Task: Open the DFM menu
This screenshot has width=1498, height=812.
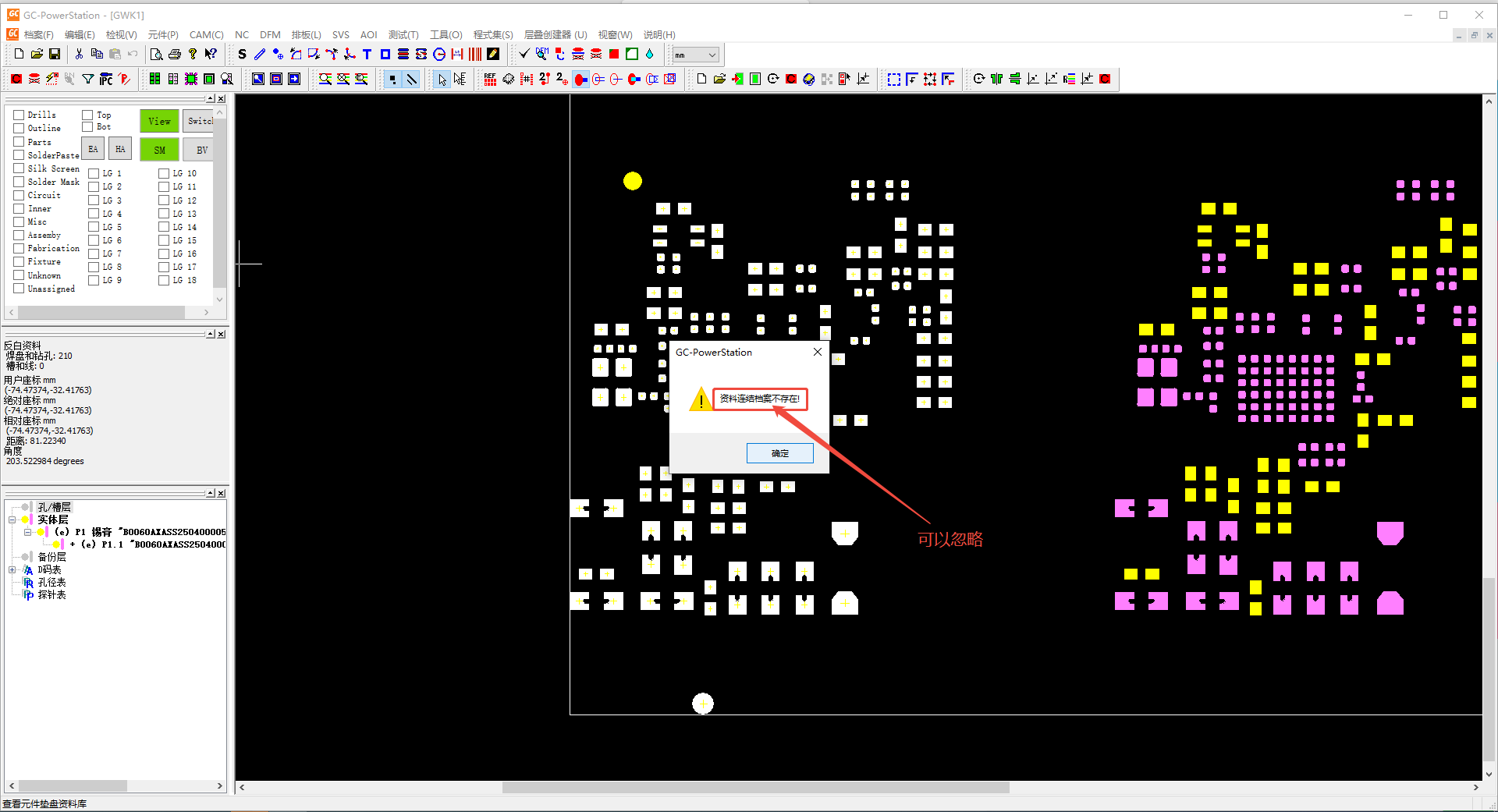Action: point(270,35)
